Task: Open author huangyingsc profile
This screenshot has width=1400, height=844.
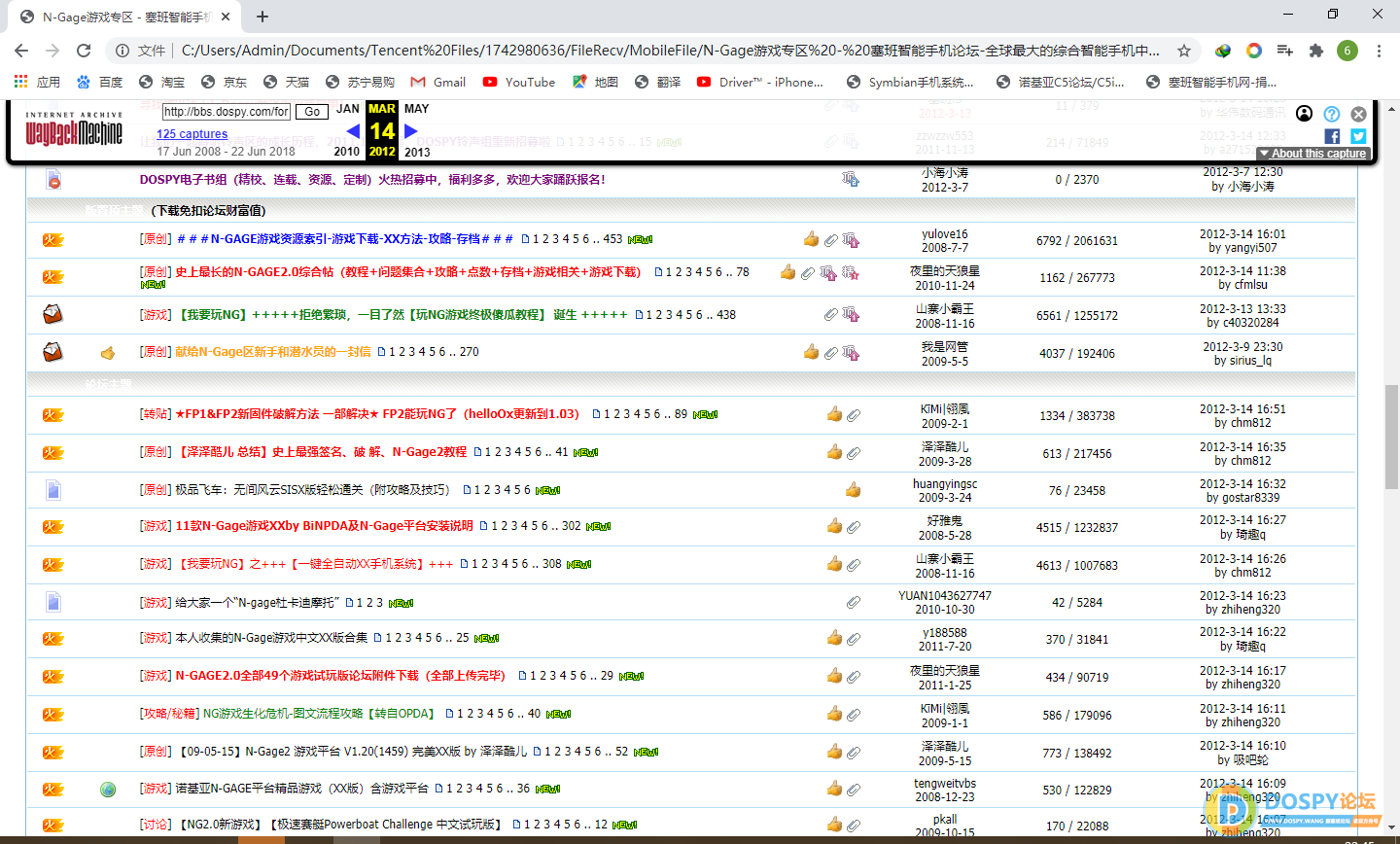Action: tap(945, 484)
